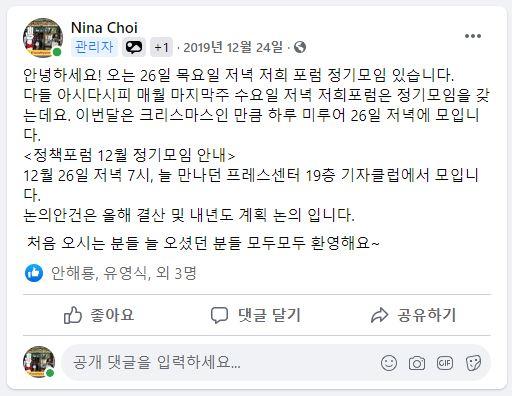The image size is (512, 396).
Task: Add a GIF to the comment
Action: coord(445,363)
